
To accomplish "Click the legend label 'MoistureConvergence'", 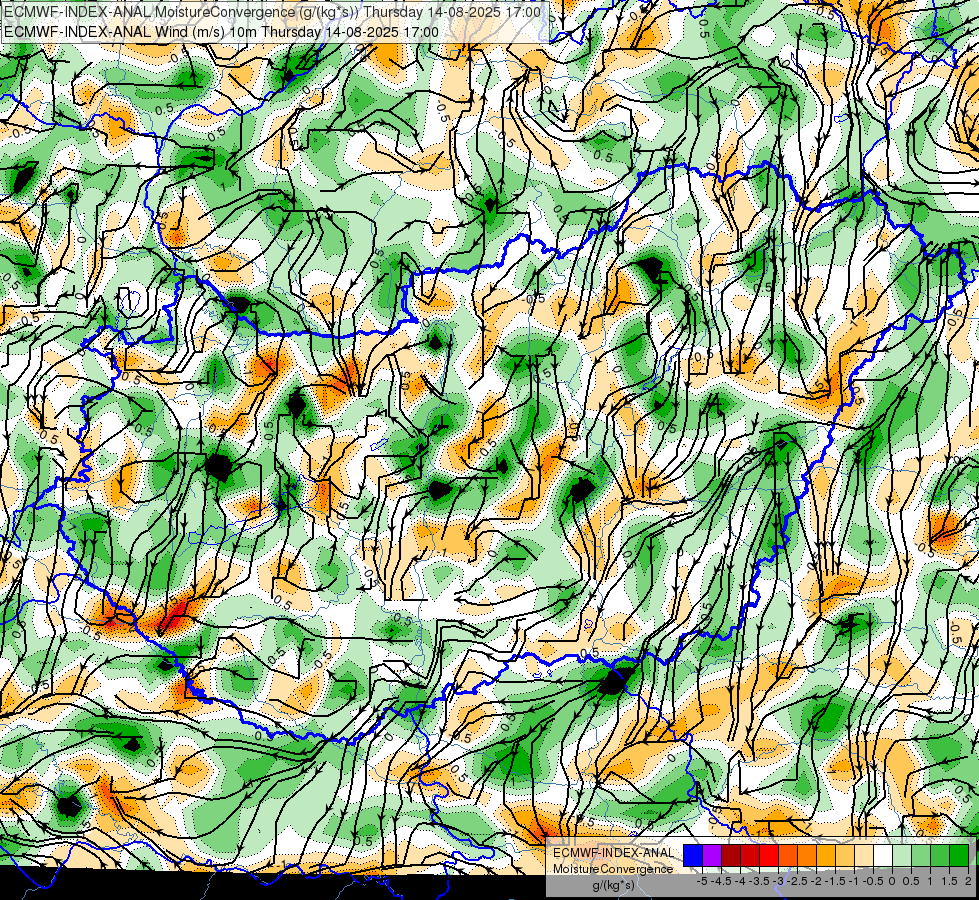I will click(613, 869).
